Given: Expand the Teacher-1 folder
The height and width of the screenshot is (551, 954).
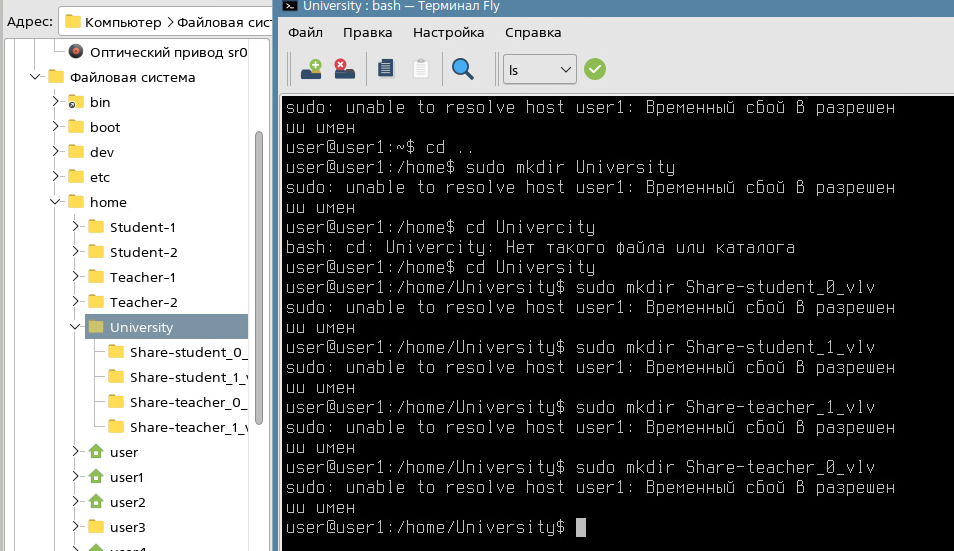Looking at the screenshot, I should click(x=75, y=277).
